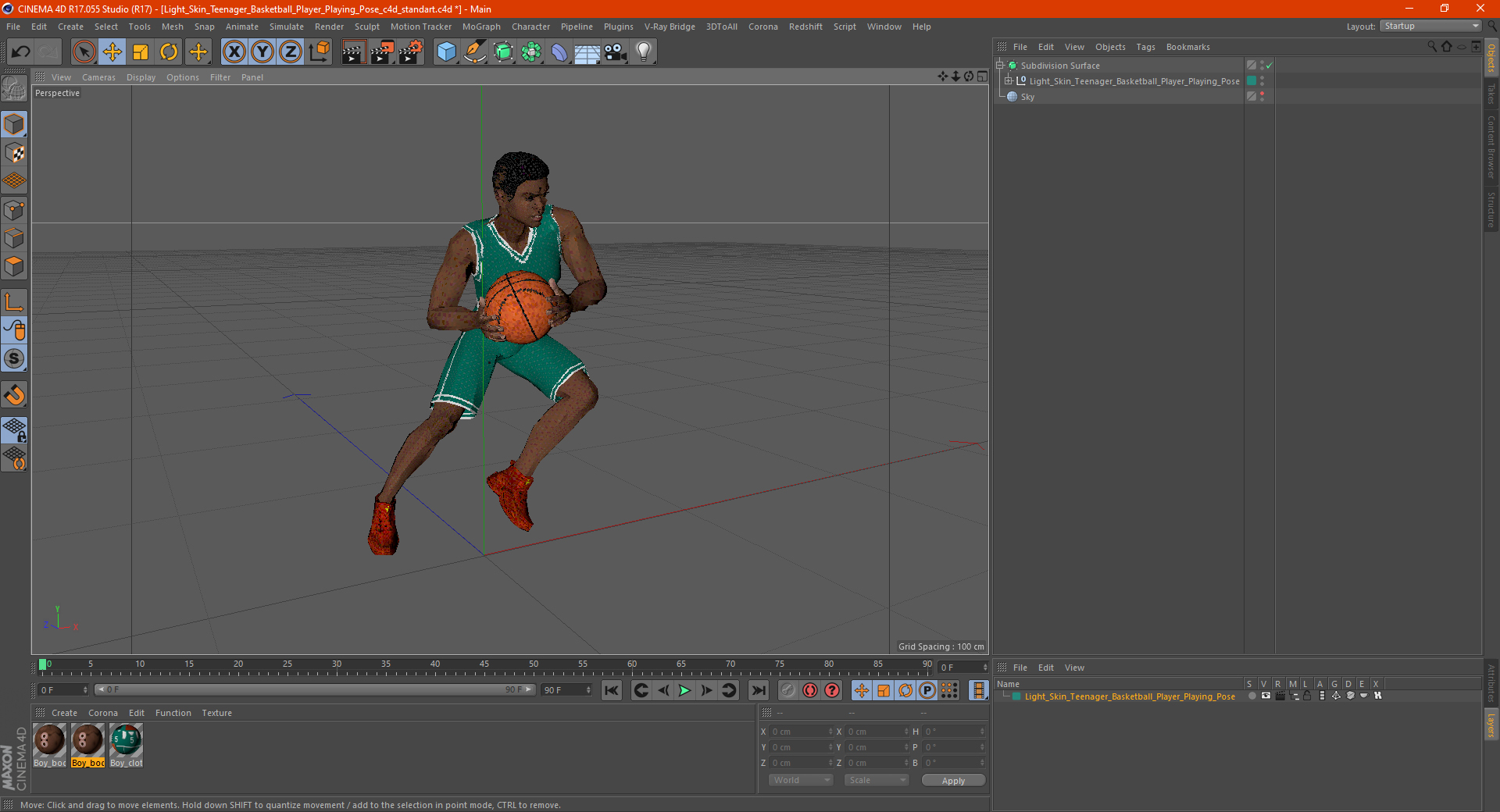Toggle X-axis lock
The image size is (1500, 812).
(x=234, y=52)
